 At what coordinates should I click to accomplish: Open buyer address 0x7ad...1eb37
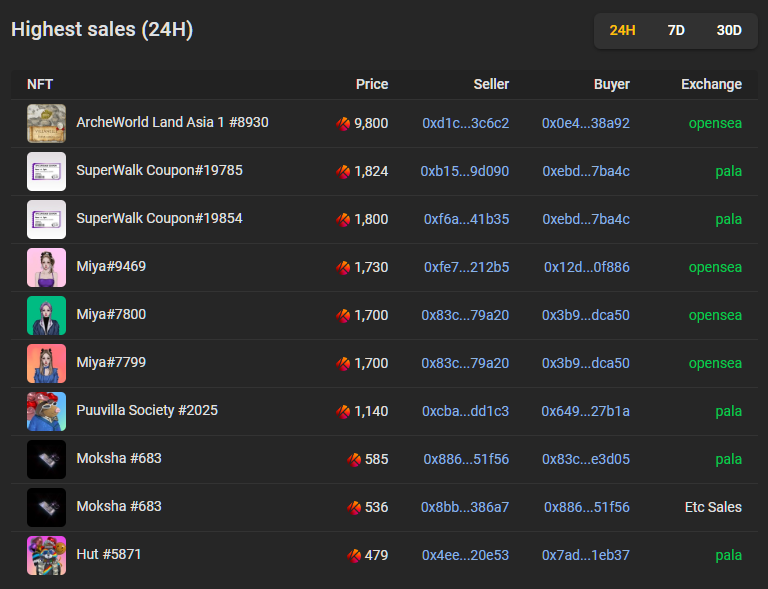pyautogui.click(x=585, y=555)
